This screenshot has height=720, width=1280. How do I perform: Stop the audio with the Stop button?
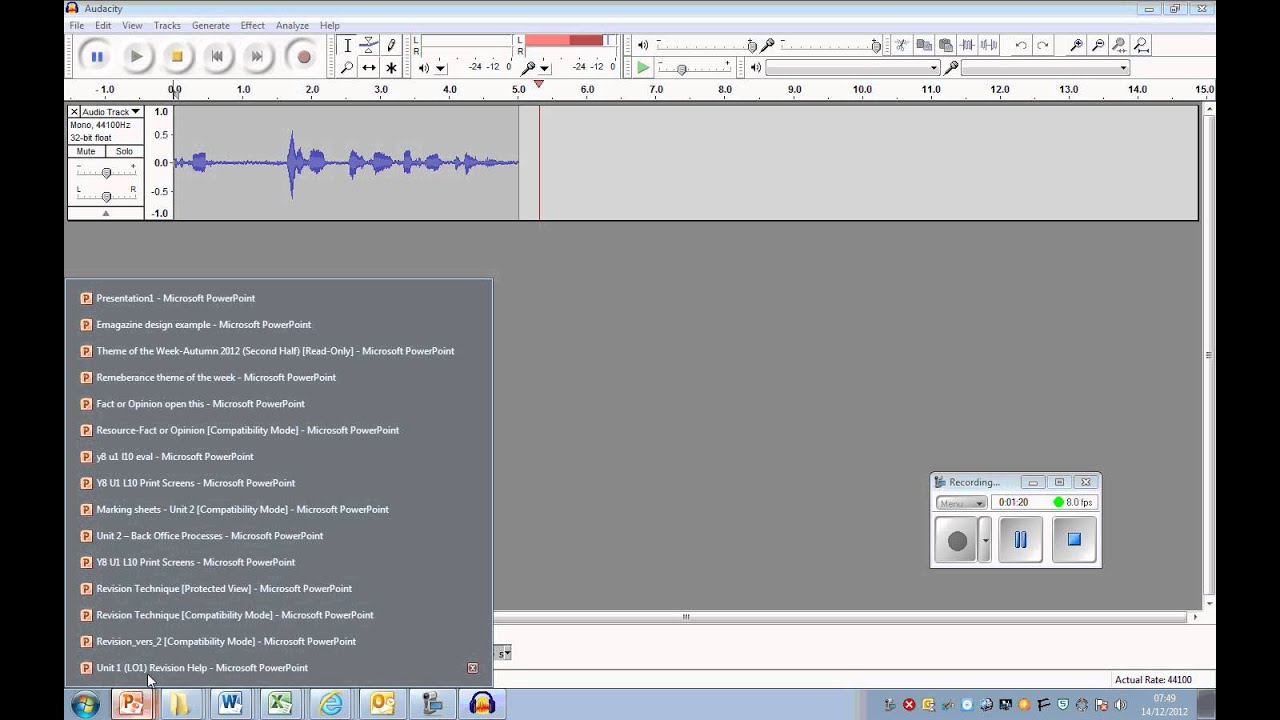177,57
